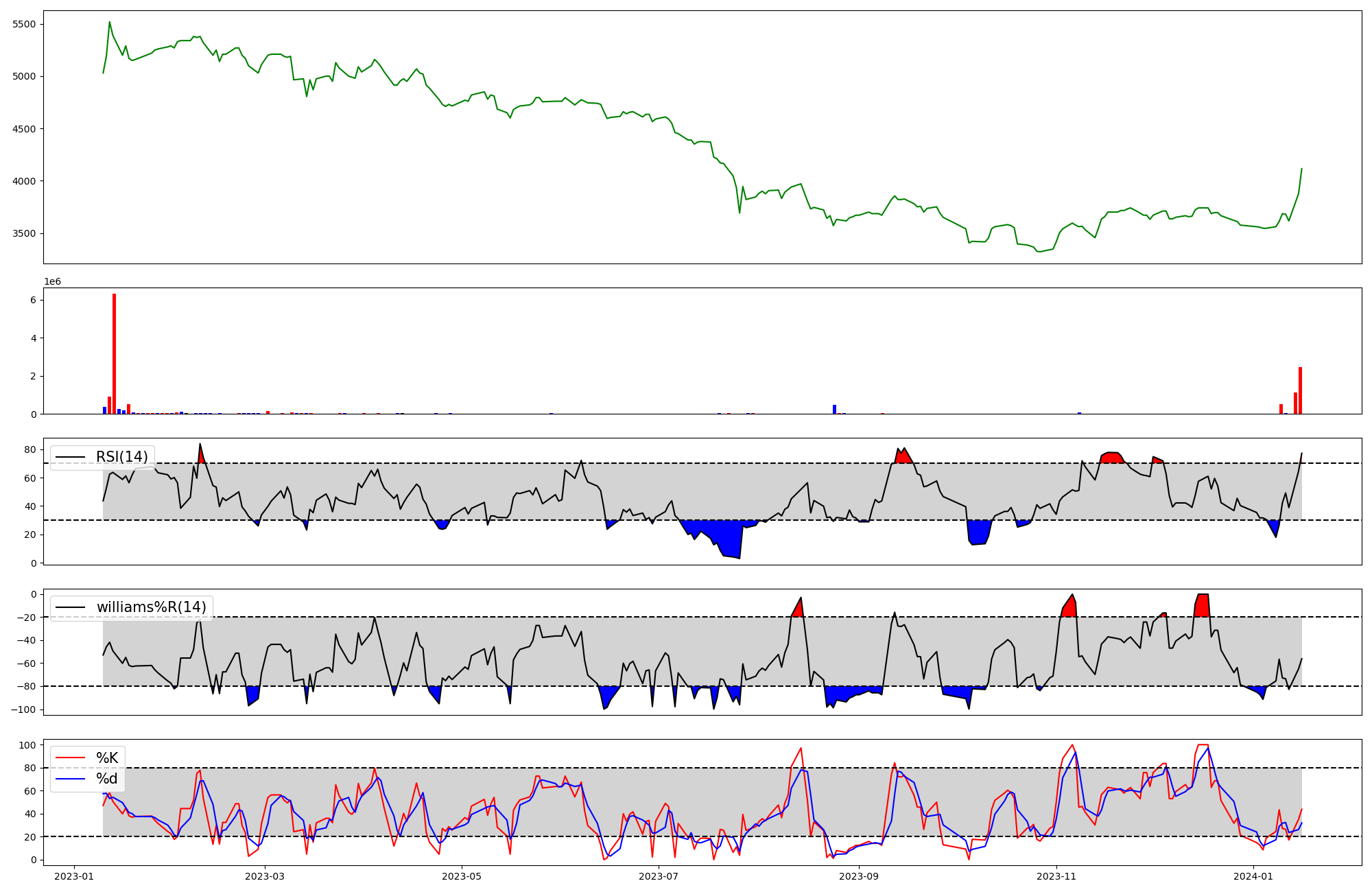Viewport: 1372px width, 892px height.
Task: Click the red %K legend line swatch
Action: click(70, 758)
